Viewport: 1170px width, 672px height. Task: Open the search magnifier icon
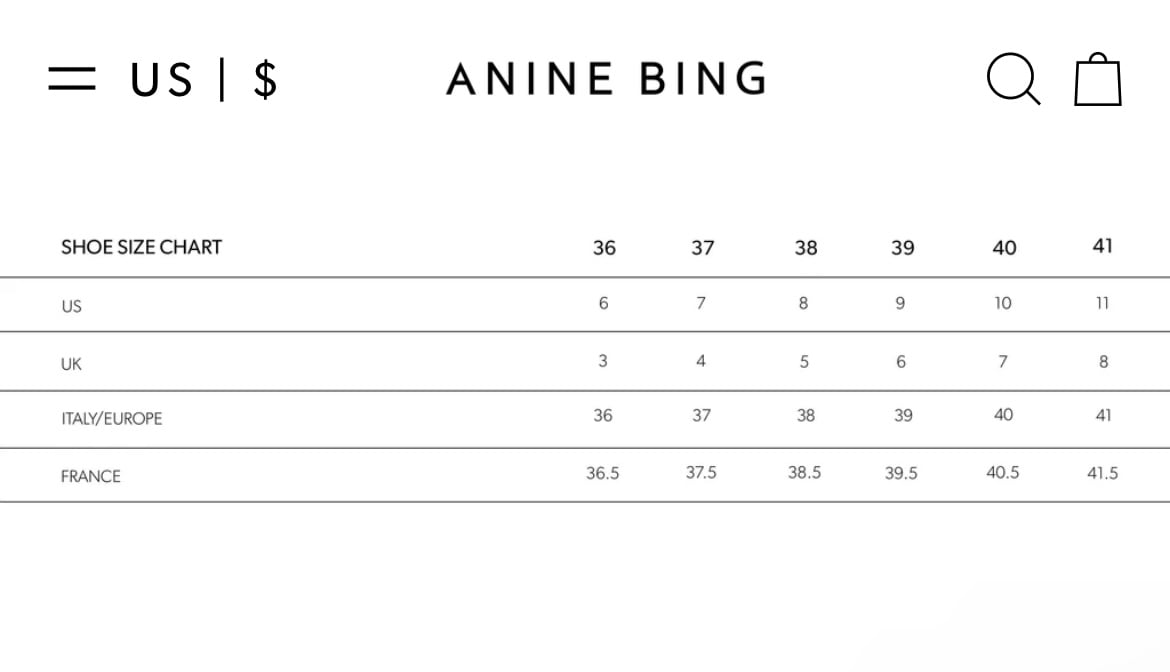(1013, 79)
